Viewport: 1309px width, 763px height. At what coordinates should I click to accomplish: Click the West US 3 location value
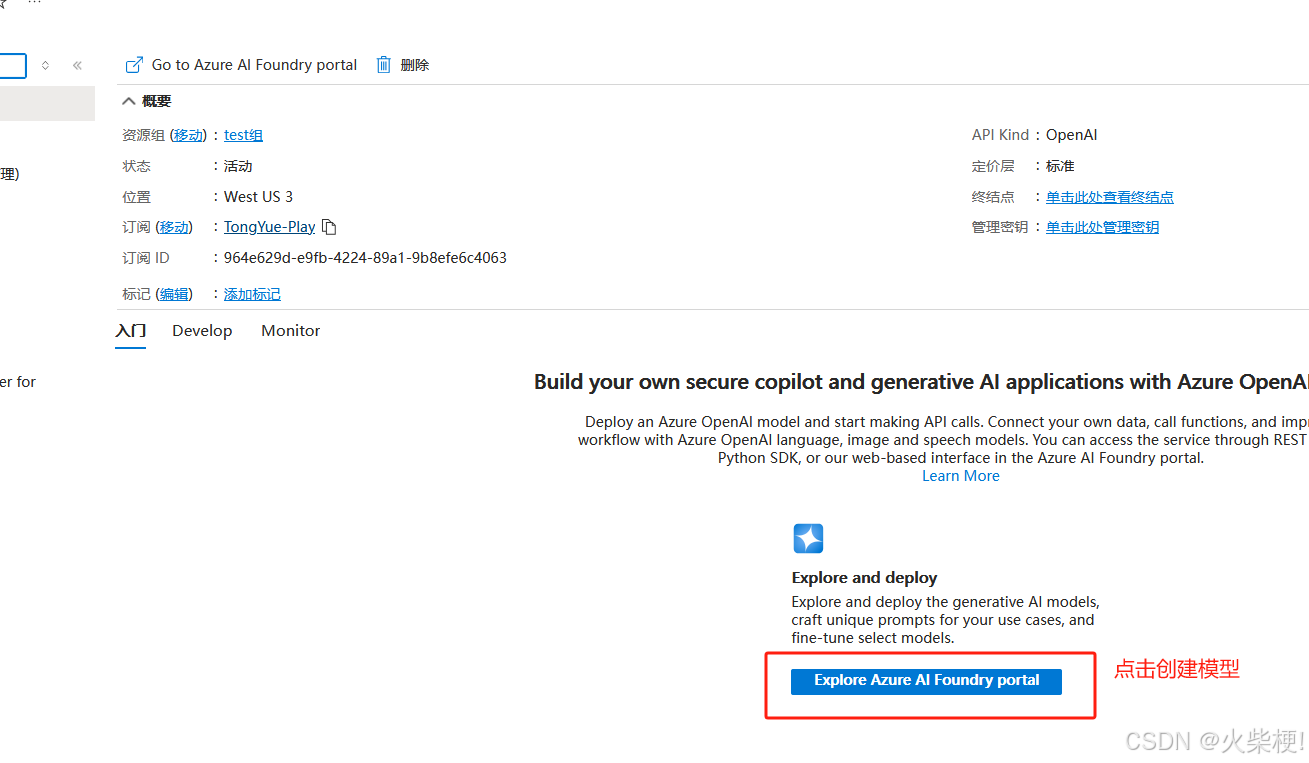click(x=258, y=197)
